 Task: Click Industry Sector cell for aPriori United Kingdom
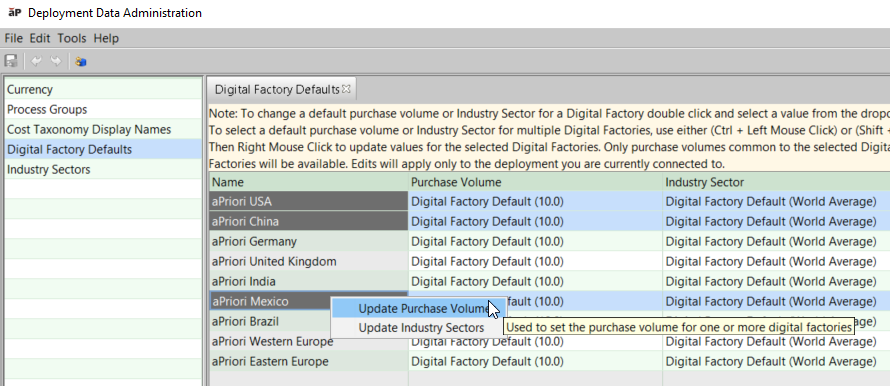[x=776, y=261]
